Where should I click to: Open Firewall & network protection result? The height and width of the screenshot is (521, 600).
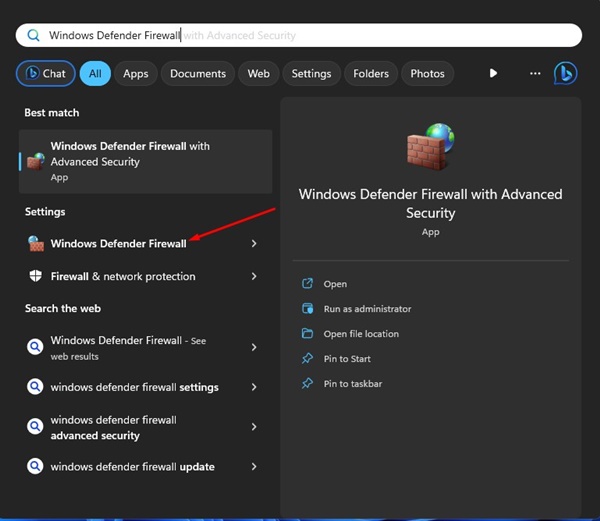tap(145, 276)
